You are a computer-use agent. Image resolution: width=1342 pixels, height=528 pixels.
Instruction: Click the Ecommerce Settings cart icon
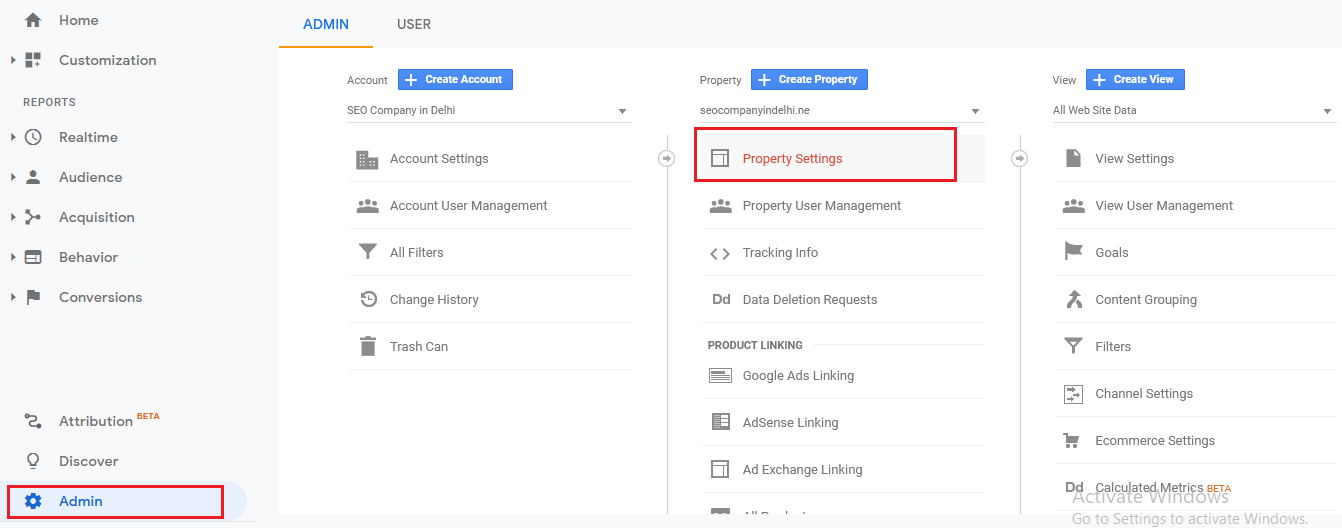1073,440
